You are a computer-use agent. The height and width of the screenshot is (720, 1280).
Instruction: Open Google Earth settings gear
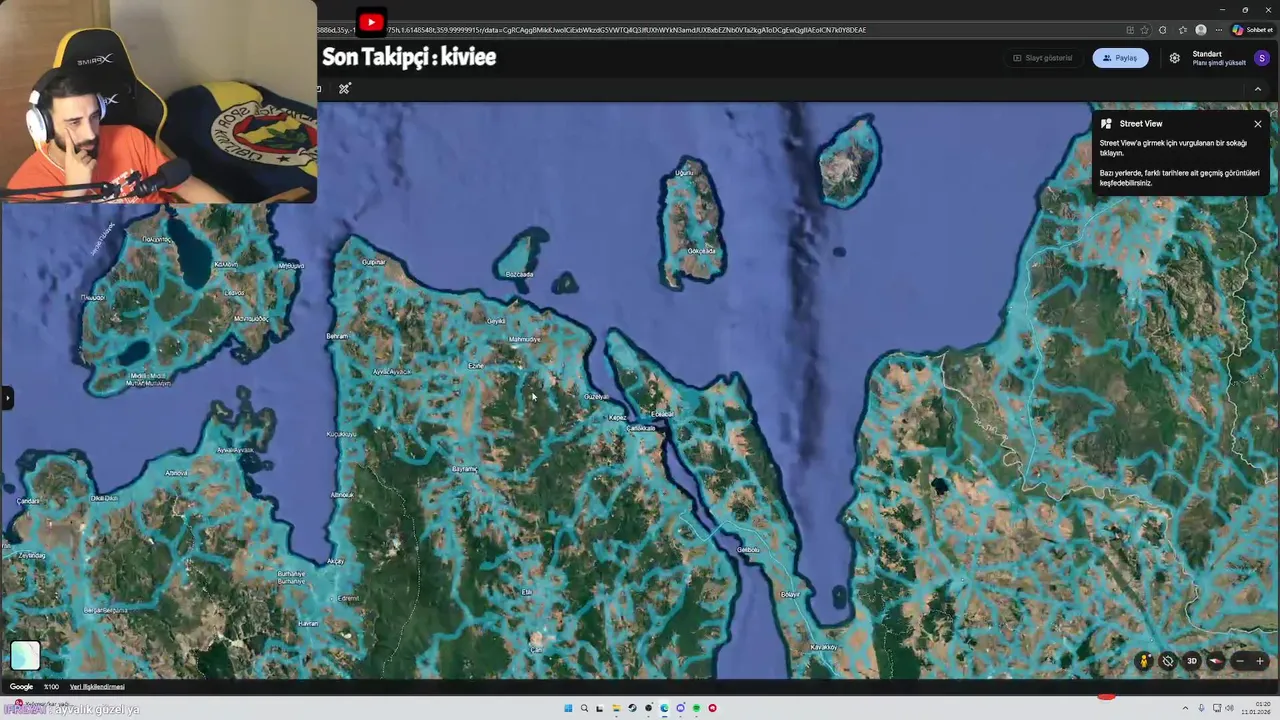click(1175, 58)
